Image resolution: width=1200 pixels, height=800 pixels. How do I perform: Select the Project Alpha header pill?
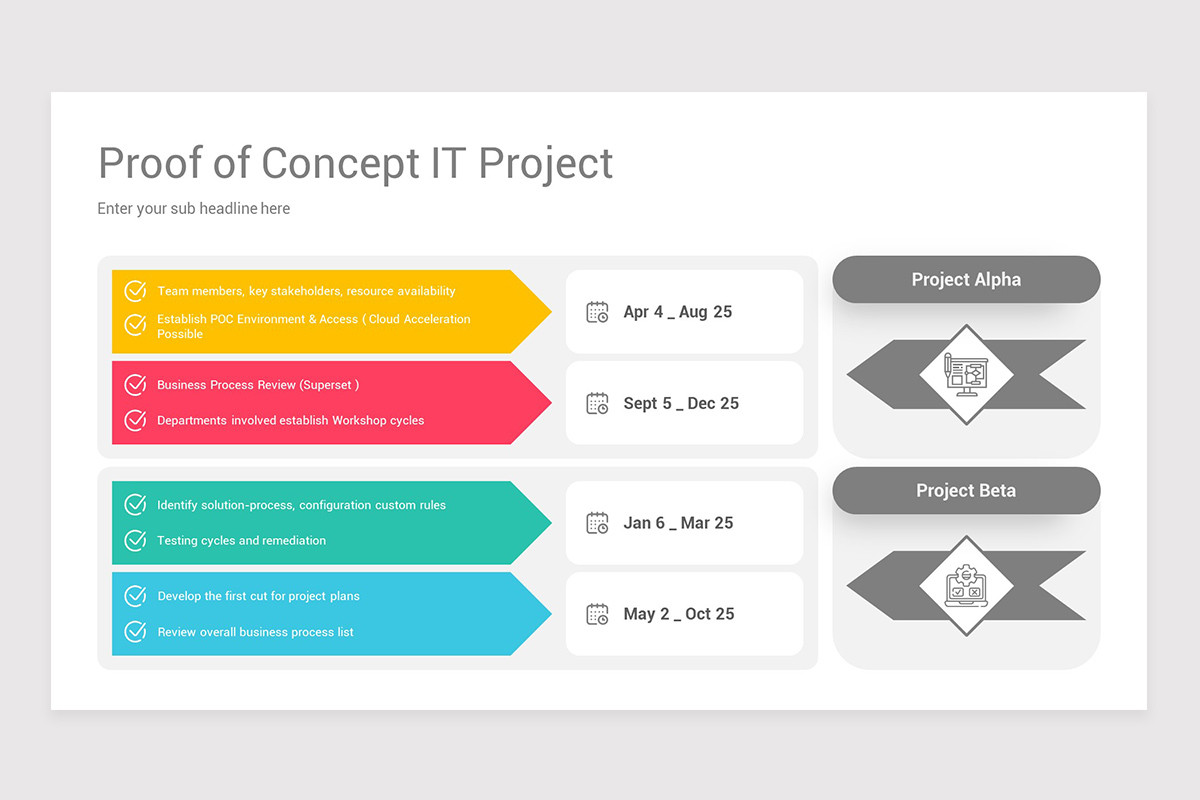[966, 280]
